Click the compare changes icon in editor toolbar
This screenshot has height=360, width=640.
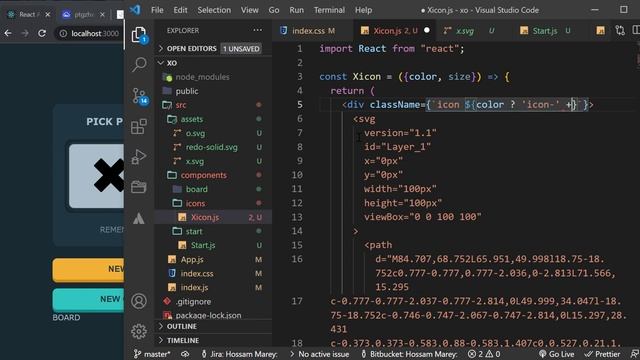[620, 30]
